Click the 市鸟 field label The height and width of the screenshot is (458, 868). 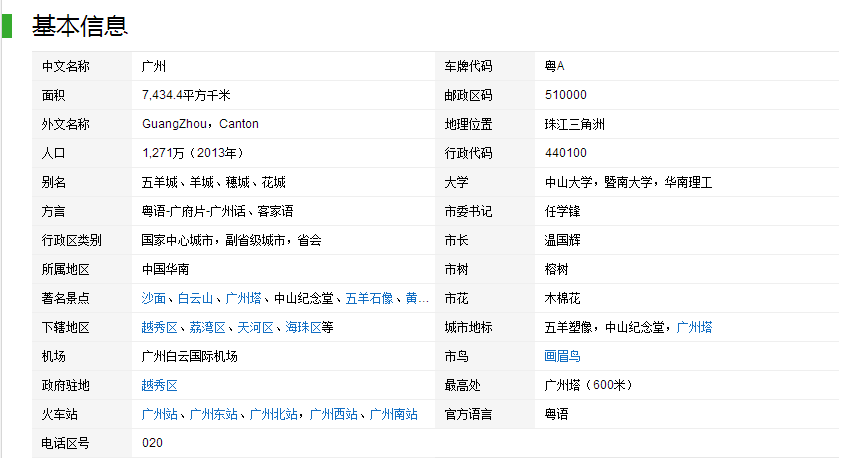456,356
